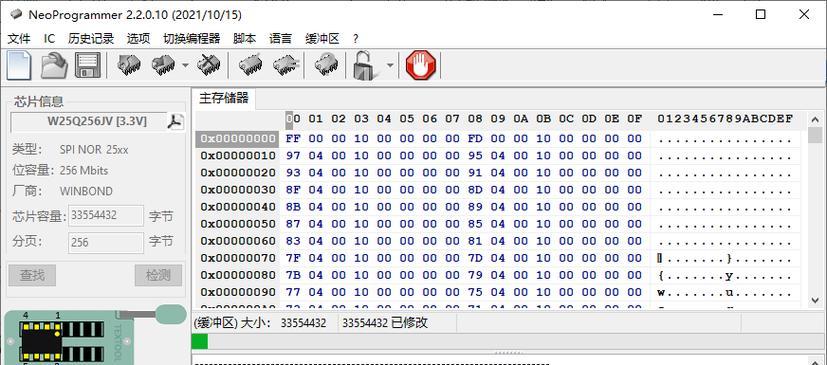Expand the dropdown arrow next to Write IC

(x=185, y=65)
